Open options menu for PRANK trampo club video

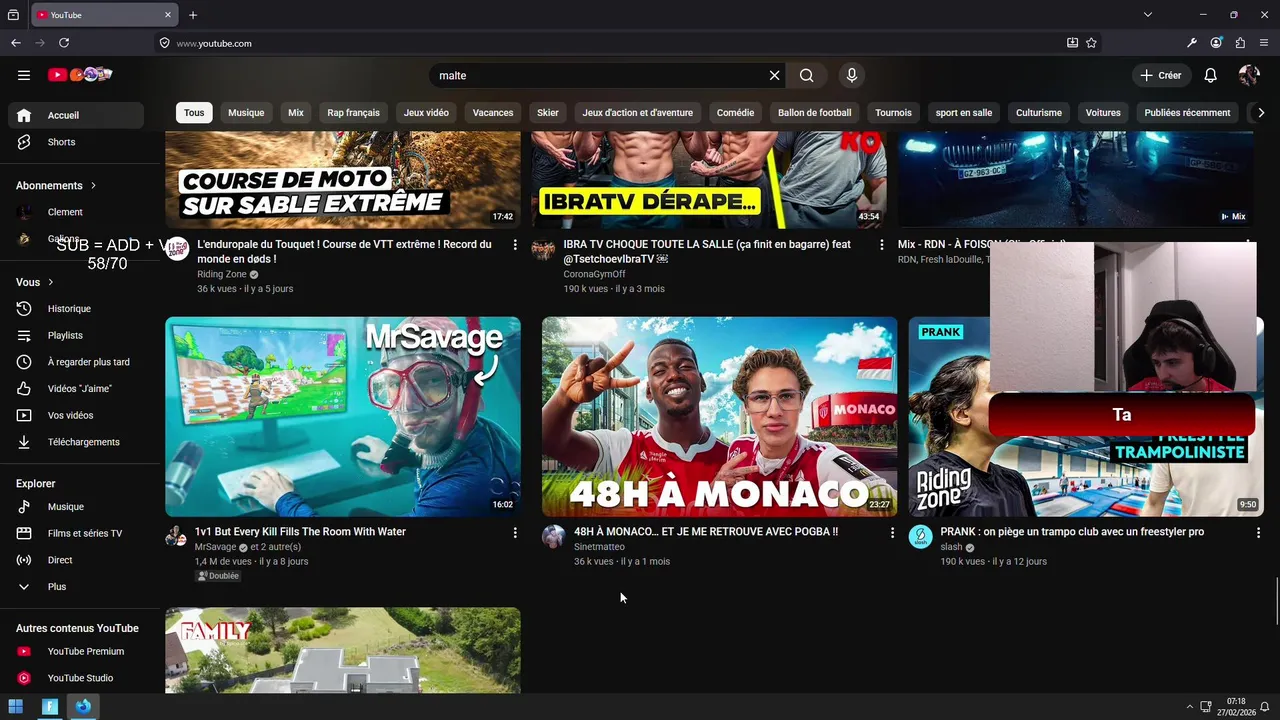coord(1258,533)
